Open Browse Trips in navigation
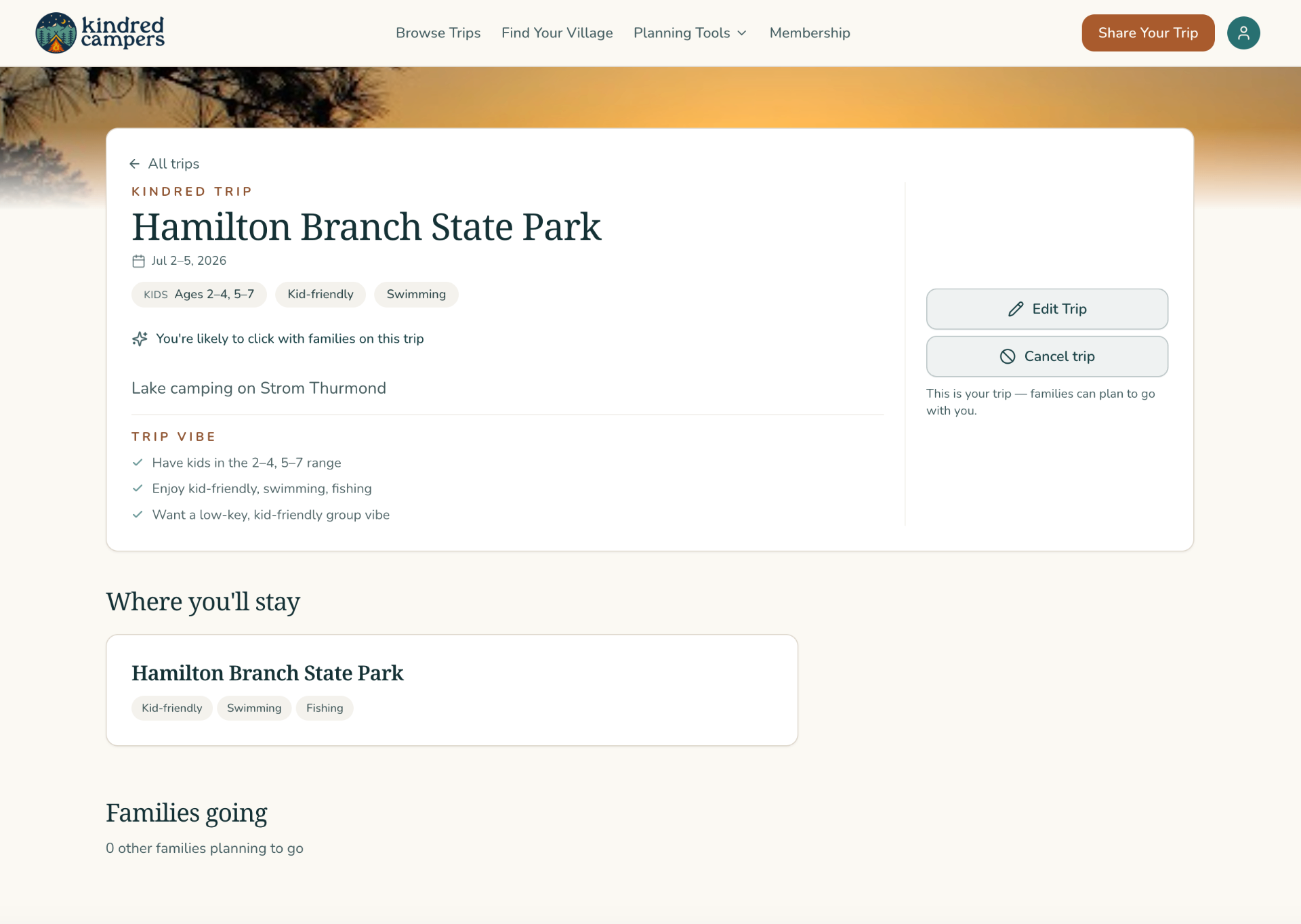 pos(438,33)
